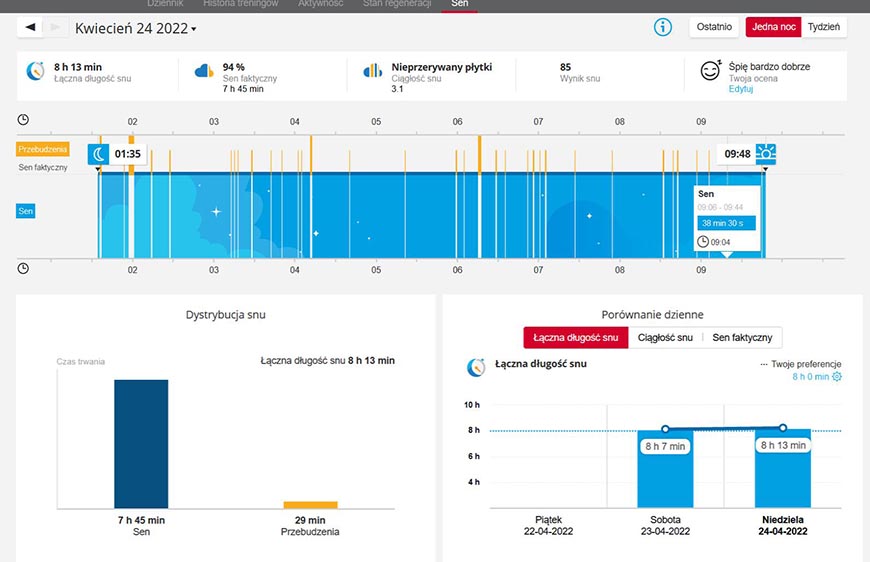
Task: Open the blue info circle icon
Action: [x=662, y=27]
